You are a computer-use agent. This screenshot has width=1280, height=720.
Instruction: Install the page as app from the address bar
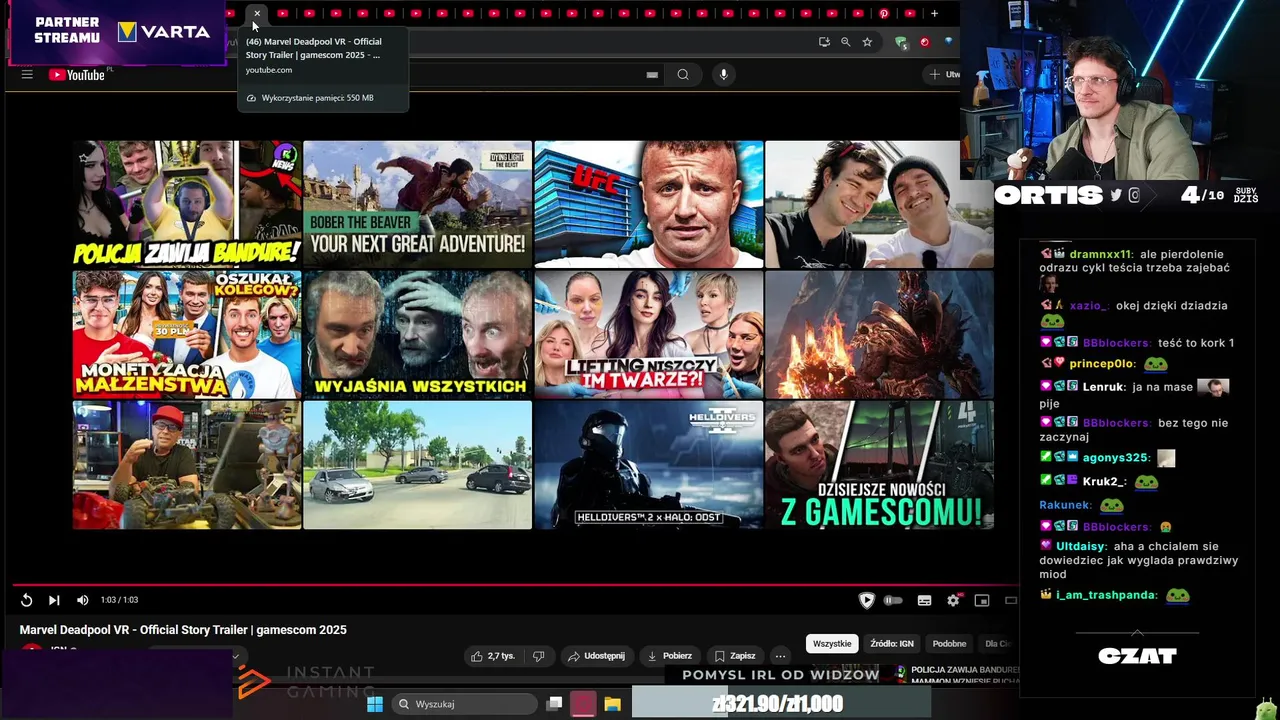pyautogui.click(x=824, y=42)
